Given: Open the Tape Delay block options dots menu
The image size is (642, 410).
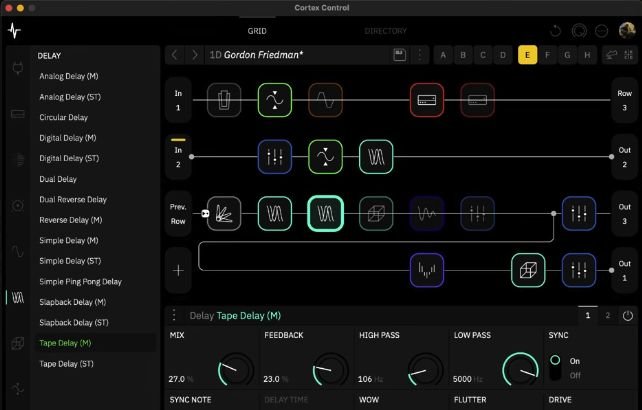Looking at the screenshot, I should coord(174,315).
